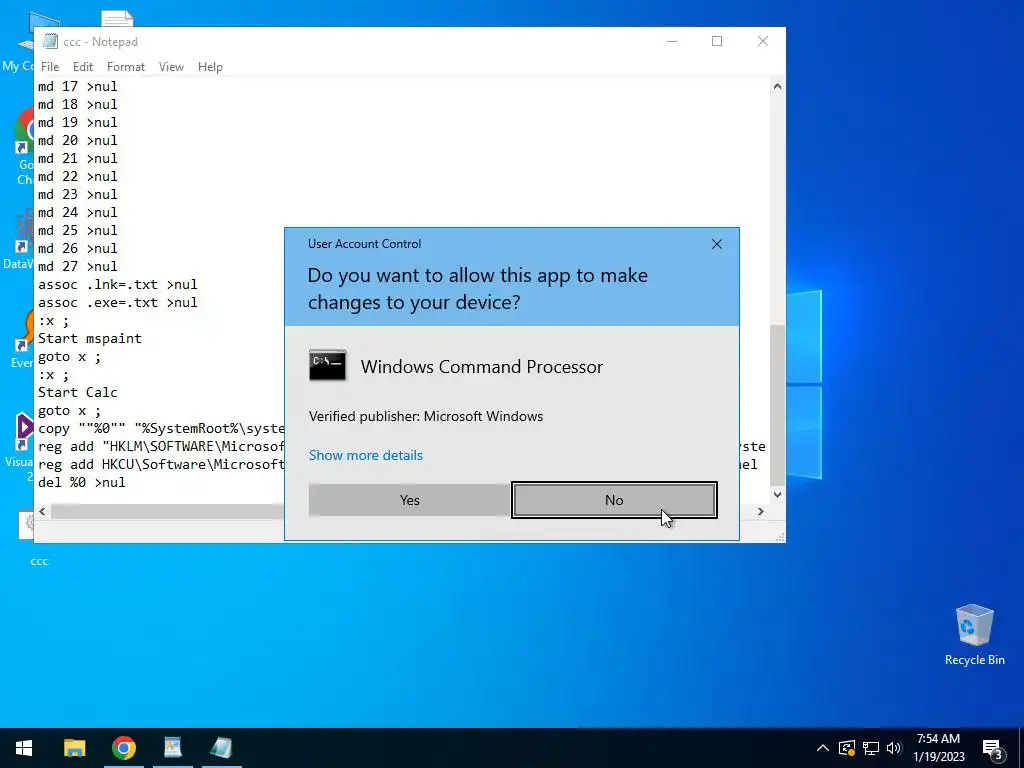The width and height of the screenshot is (1024, 768).
Task: Open Notepad's View menu
Action: (x=171, y=67)
